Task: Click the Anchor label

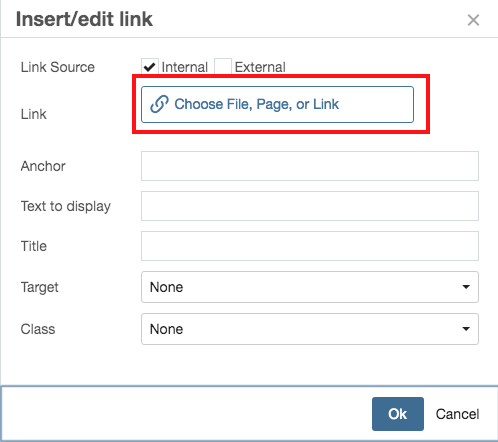Action: pos(43,166)
